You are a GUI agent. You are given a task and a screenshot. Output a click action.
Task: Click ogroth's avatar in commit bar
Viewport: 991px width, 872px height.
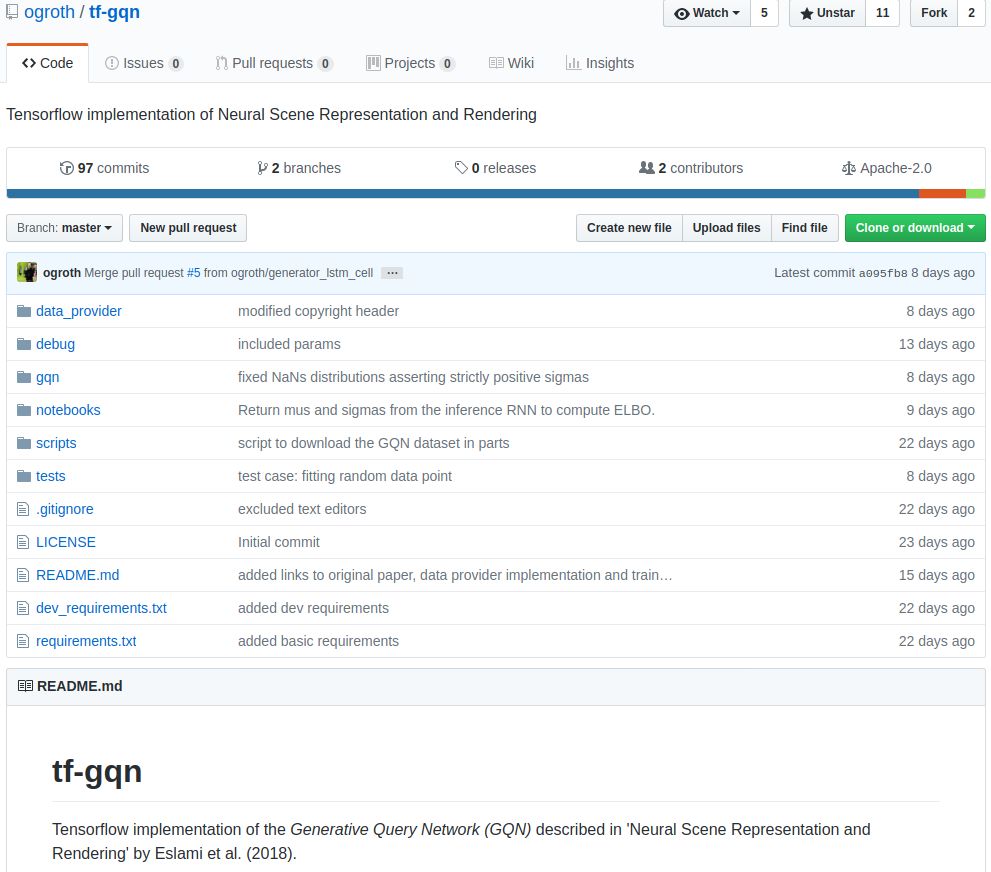27,272
